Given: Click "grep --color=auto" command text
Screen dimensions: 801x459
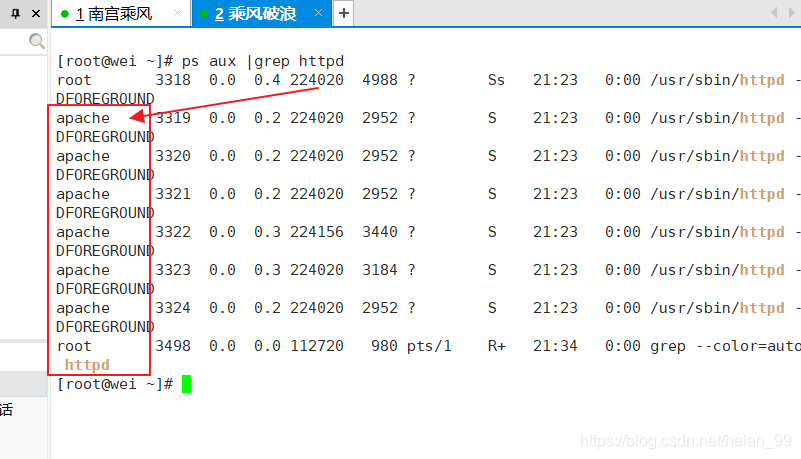Looking at the screenshot, I should coord(725,346).
